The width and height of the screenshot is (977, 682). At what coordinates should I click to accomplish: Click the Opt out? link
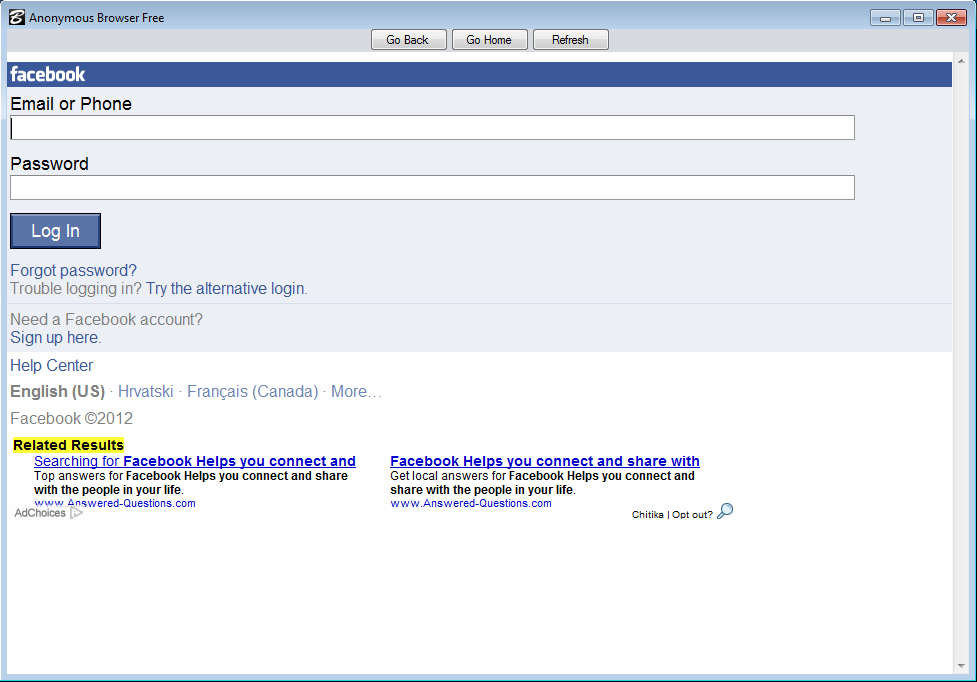pyautogui.click(x=692, y=514)
